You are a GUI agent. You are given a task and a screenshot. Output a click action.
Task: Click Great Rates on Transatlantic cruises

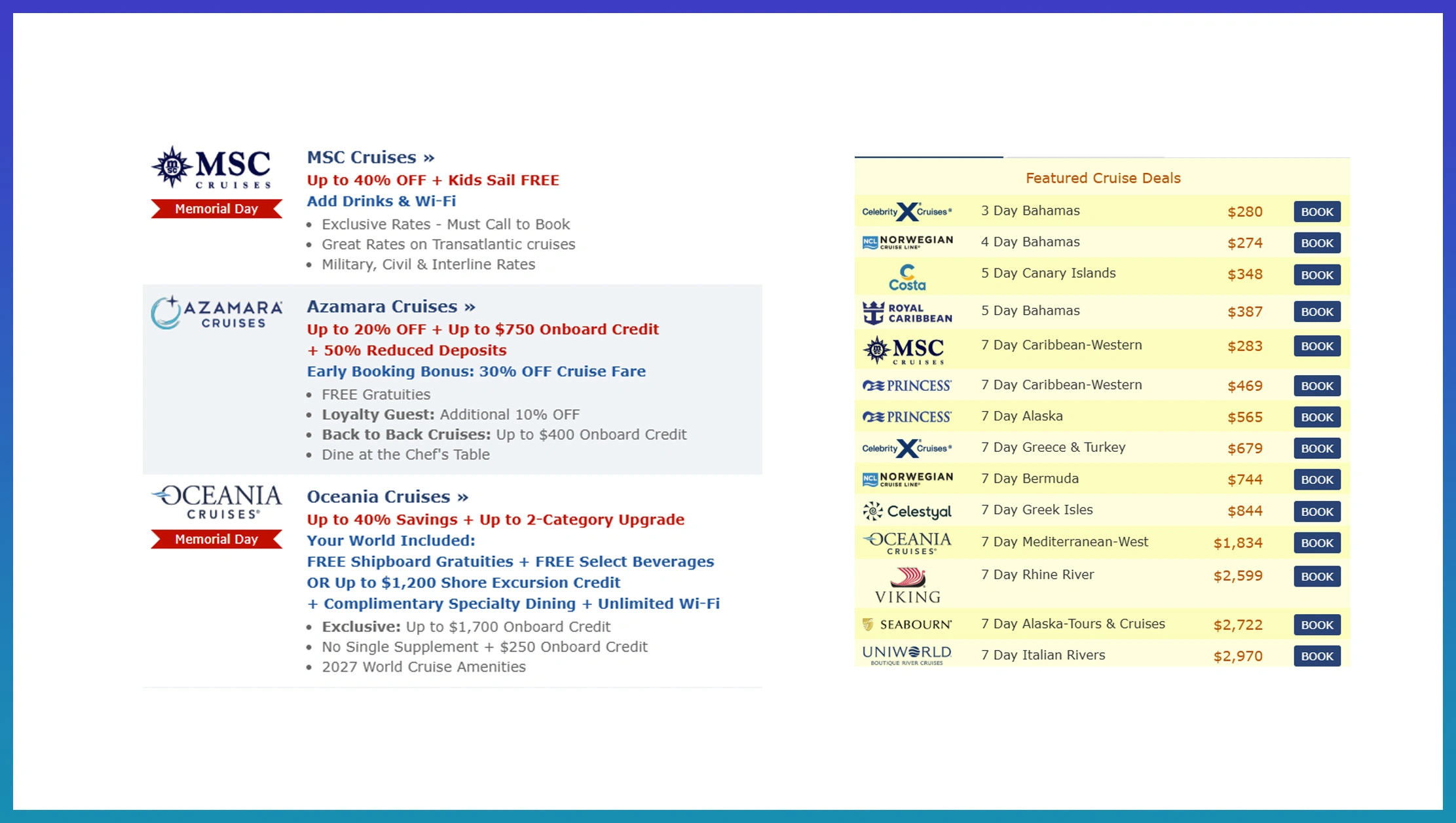point(448,244)
